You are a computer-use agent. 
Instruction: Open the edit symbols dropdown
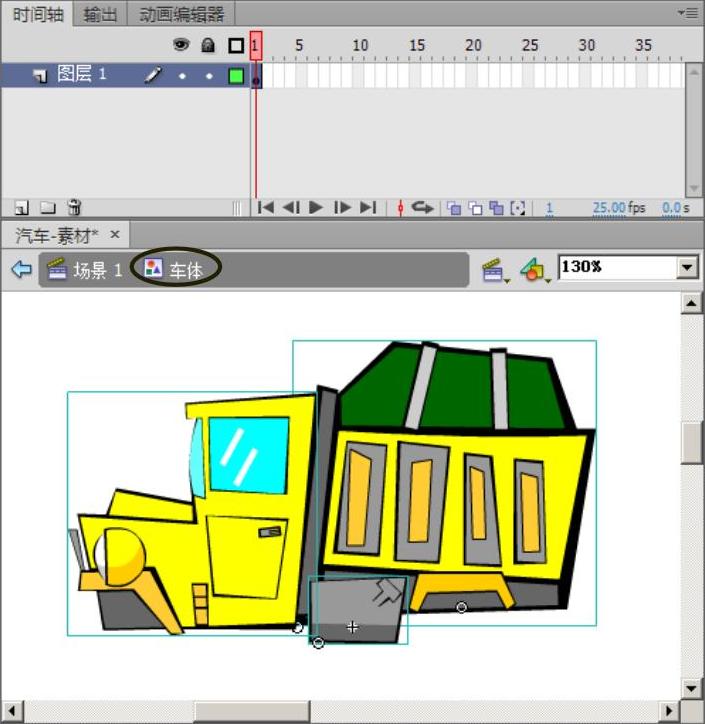tap(536, 270)
